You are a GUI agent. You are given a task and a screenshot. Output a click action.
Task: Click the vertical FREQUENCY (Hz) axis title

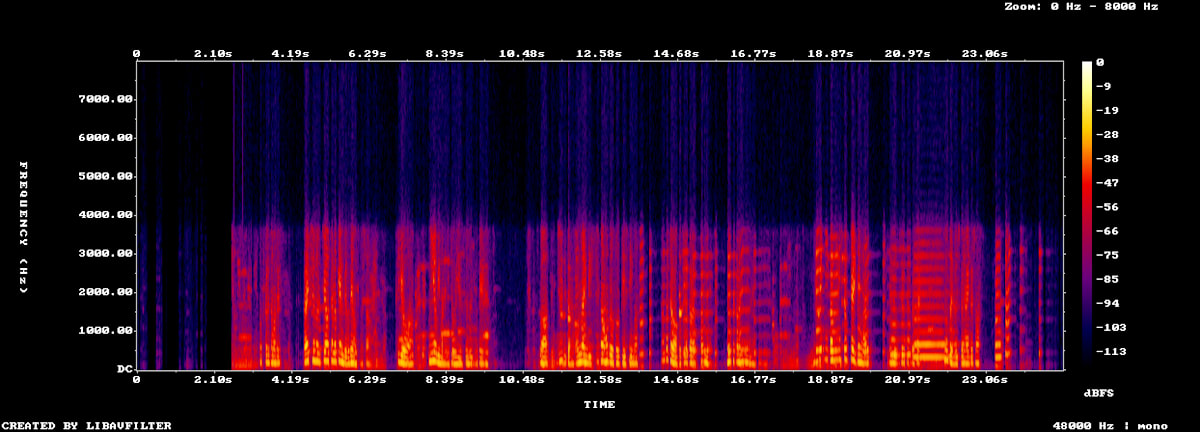[24, 227]
